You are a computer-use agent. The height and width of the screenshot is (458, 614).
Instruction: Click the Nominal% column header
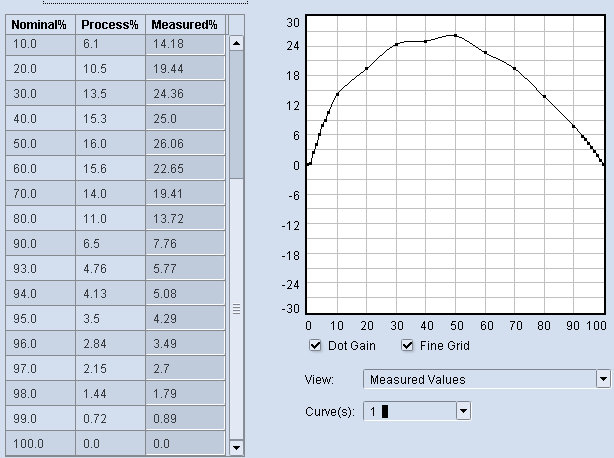[x=40, y=25]
